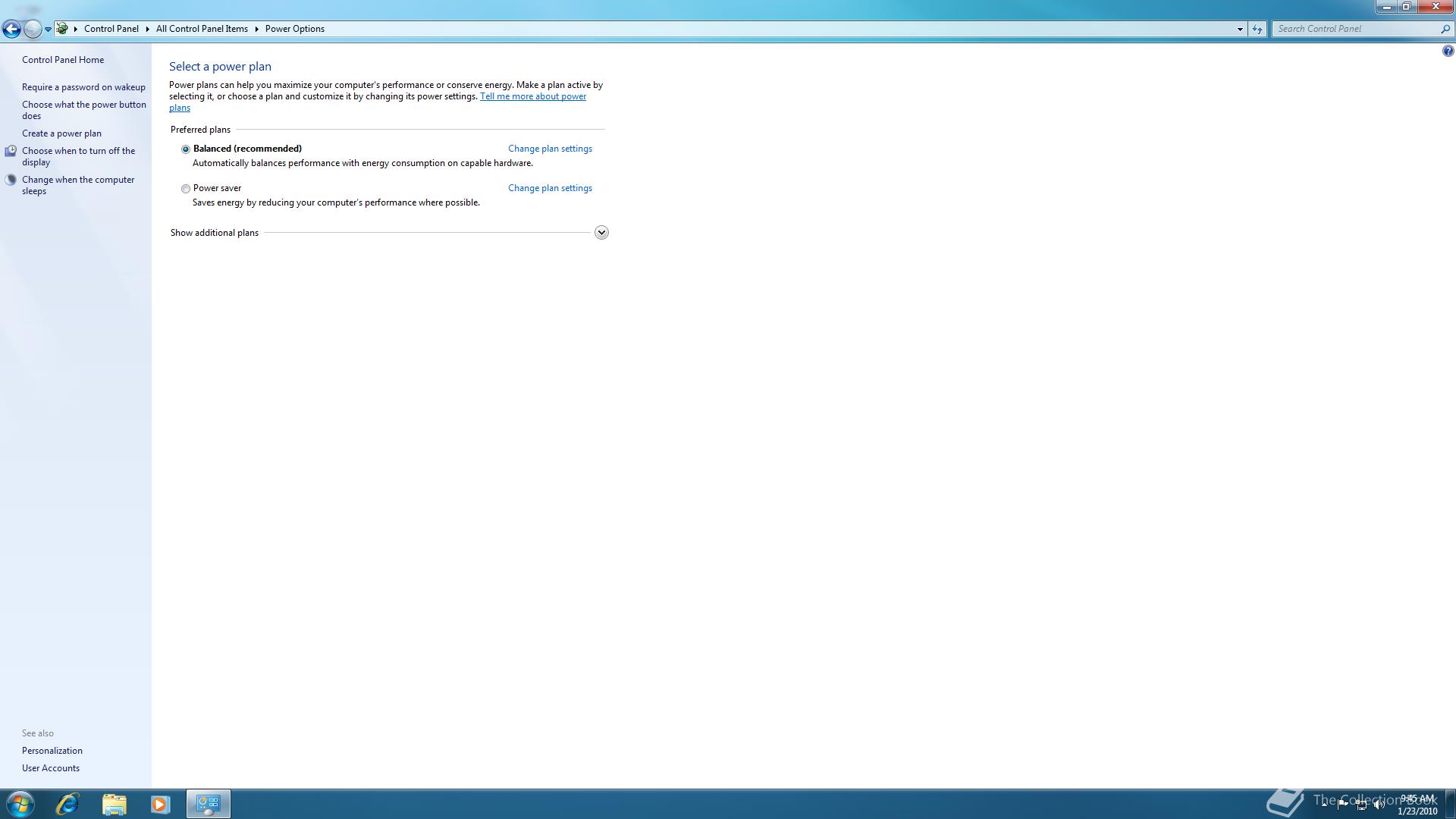This screenshot has height=819, width=1456.
Task: Click All Control Panel Items breadcrumb
Action: click(x=202, y=29)
